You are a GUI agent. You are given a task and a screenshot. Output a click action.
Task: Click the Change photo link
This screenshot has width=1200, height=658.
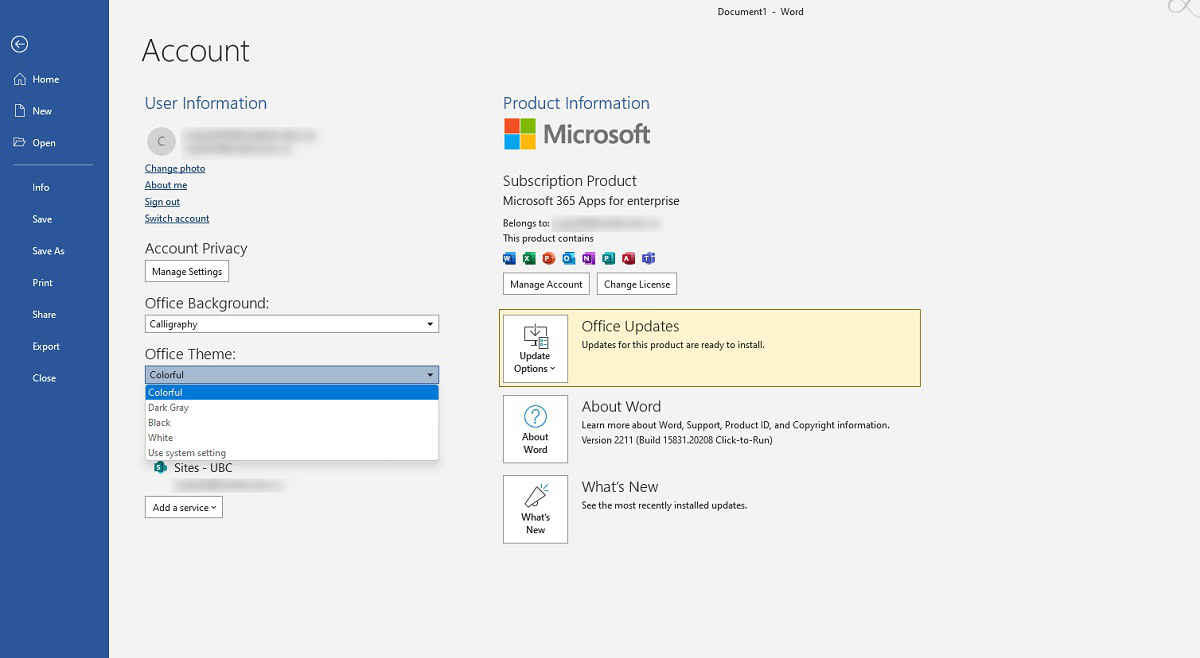pyautogui.click(x=175, y=169)
